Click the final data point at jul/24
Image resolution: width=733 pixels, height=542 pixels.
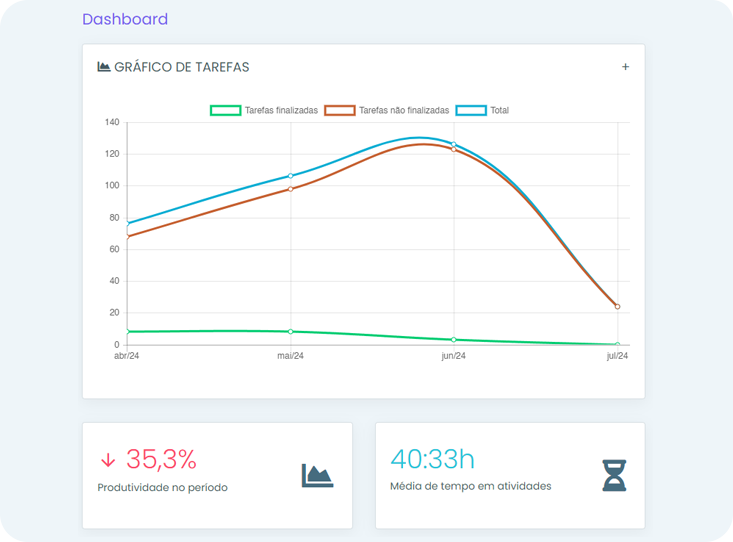coord(617,307)
